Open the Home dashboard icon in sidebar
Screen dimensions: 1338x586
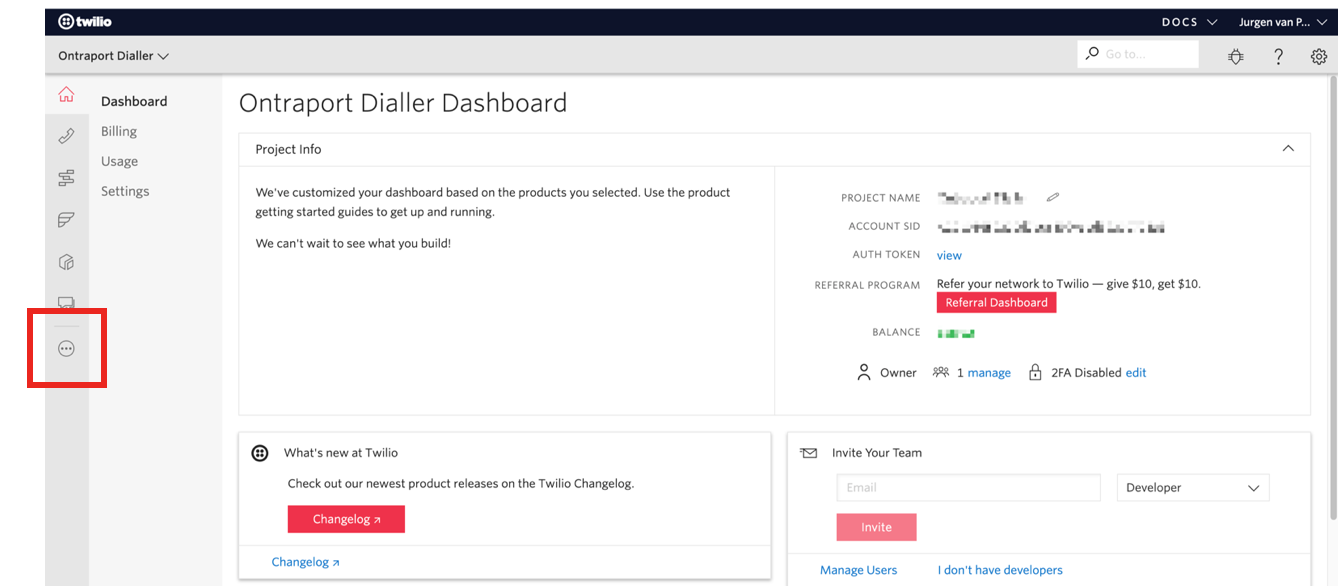click(x=66, y=95)
